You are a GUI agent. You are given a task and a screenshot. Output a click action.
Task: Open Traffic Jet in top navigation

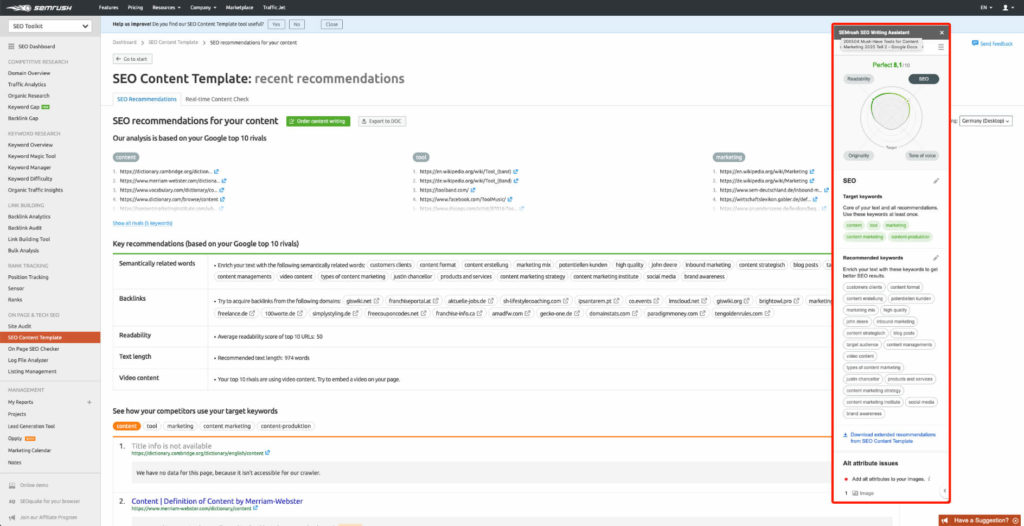pyautogui.click(x=272, y=8)
